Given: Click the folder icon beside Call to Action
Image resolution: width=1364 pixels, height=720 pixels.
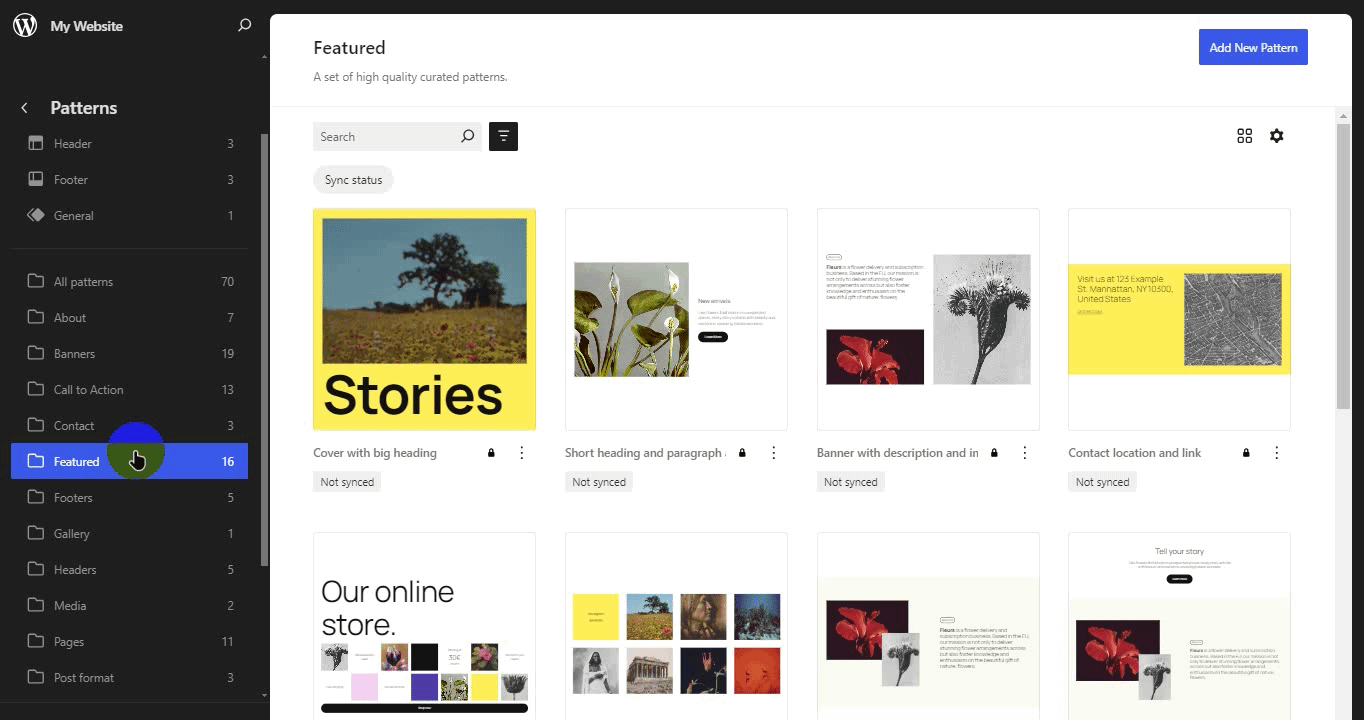Looking at the screenshot, I should pyautogui.click(x=36, y=389).
